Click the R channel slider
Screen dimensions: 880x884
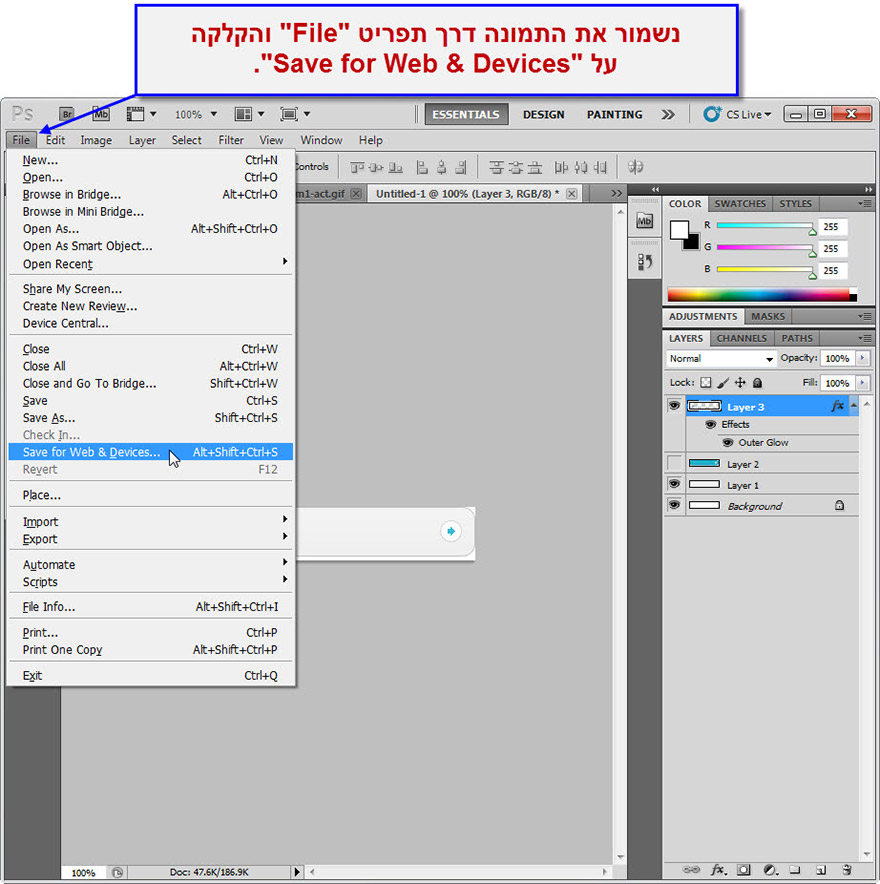pos(765,226)
